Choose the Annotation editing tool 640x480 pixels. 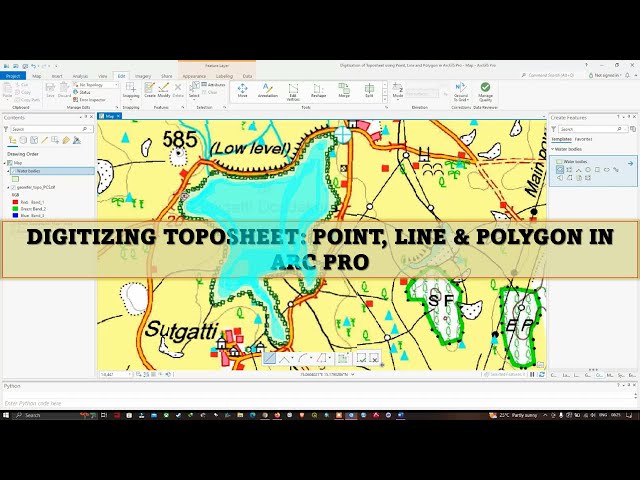coord(268,91)
